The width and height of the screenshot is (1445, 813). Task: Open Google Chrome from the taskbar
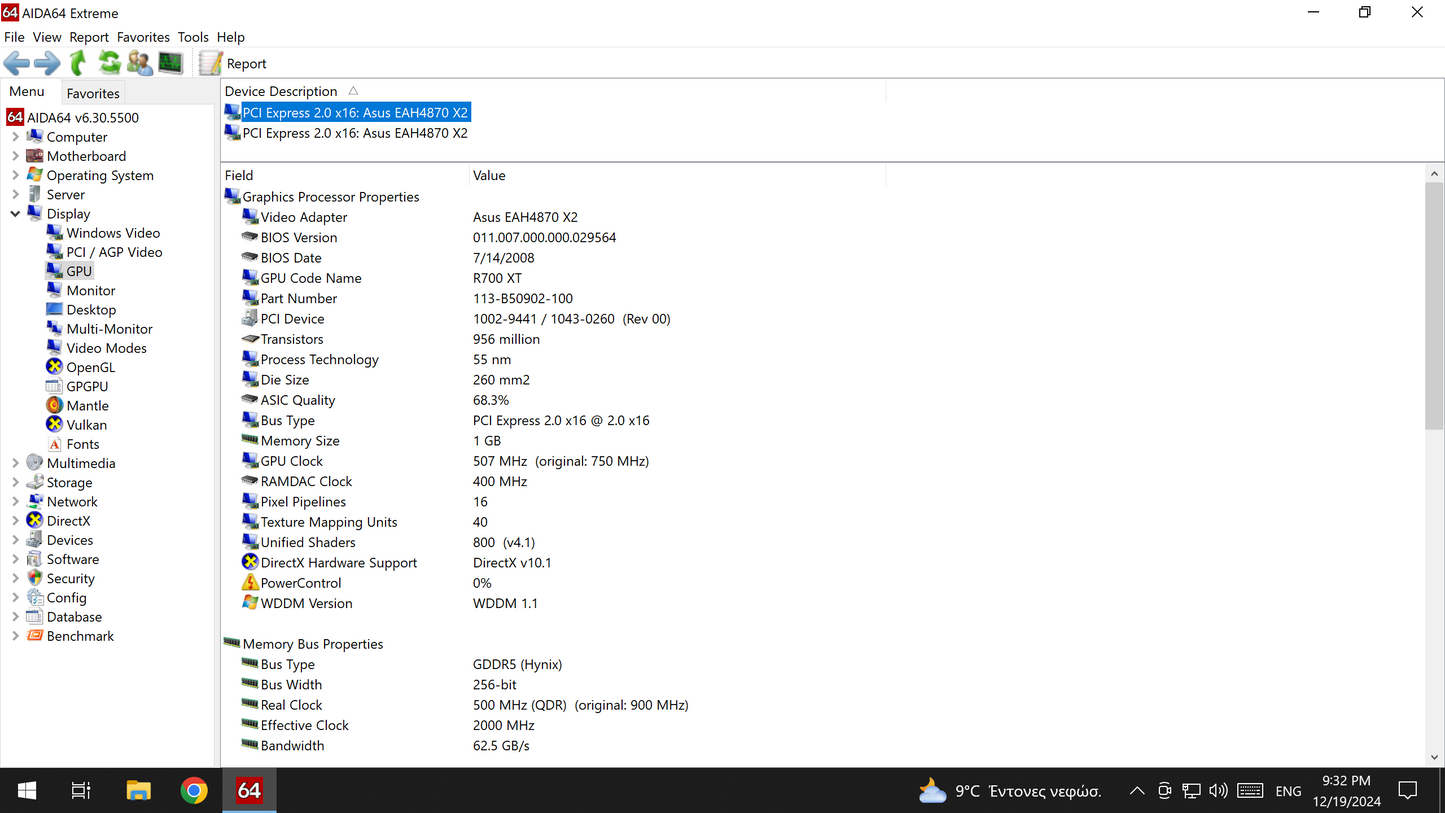(194, 790)
